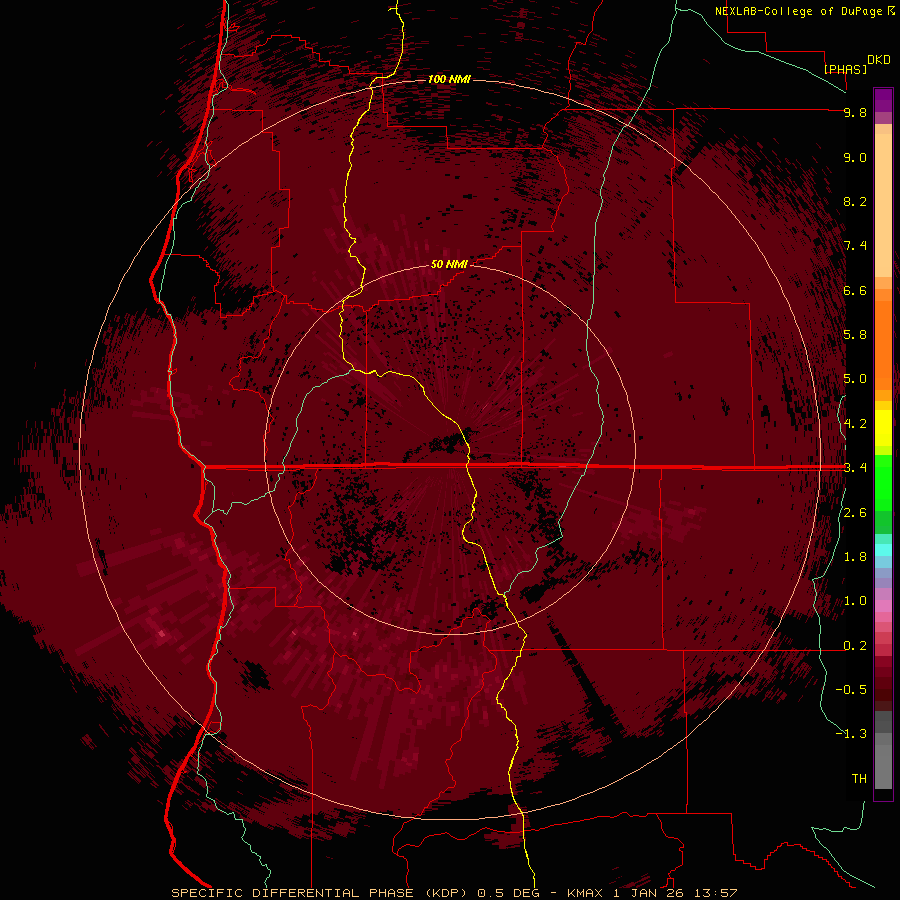900x900 pixels.
Task: Click the 1.0 legend value
Action: coord(855,601)
